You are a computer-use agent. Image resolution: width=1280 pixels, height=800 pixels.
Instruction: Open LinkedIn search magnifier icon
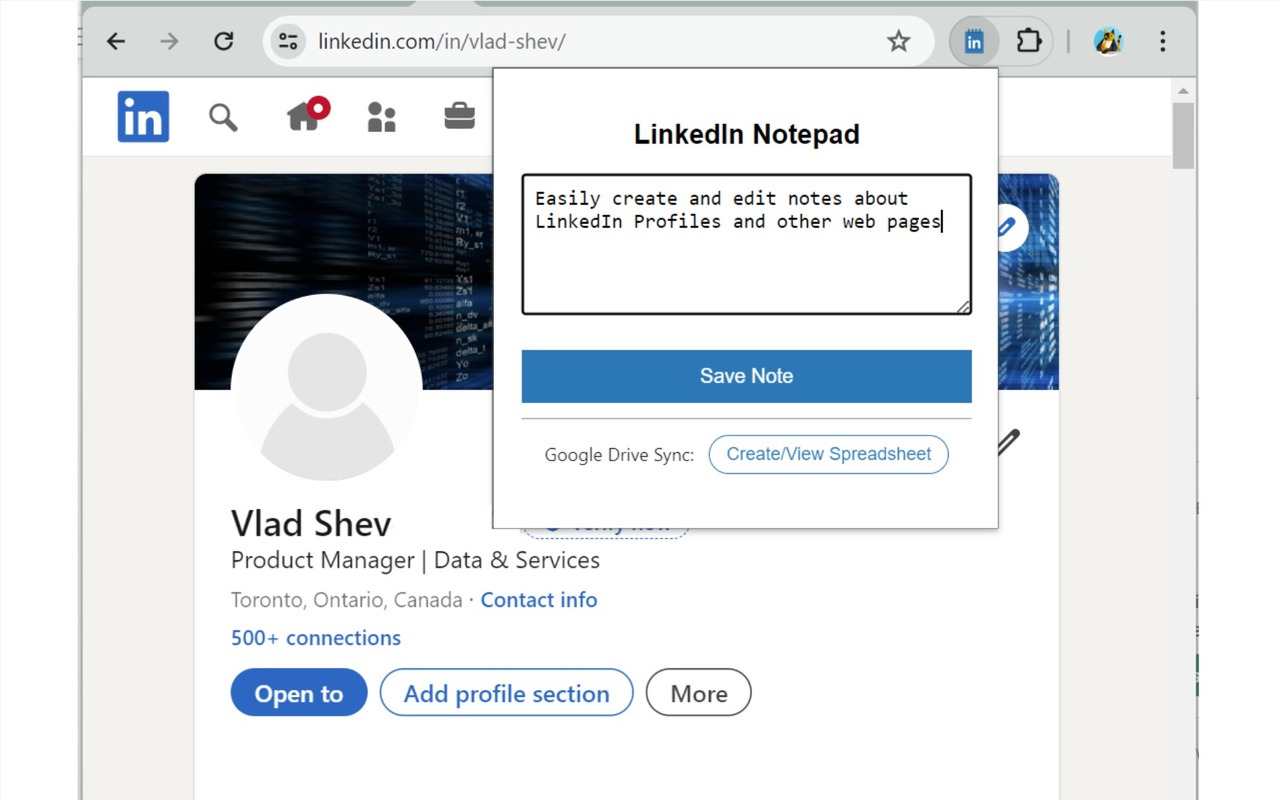223,117
